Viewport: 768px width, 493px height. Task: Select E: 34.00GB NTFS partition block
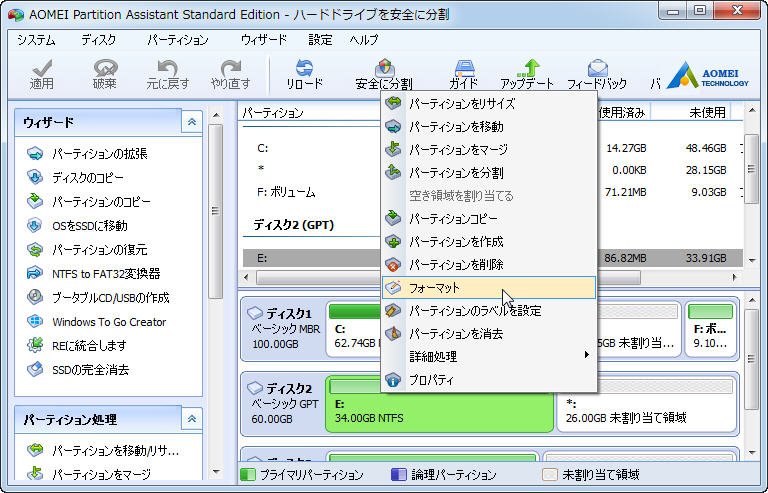[x=440, y=404]
